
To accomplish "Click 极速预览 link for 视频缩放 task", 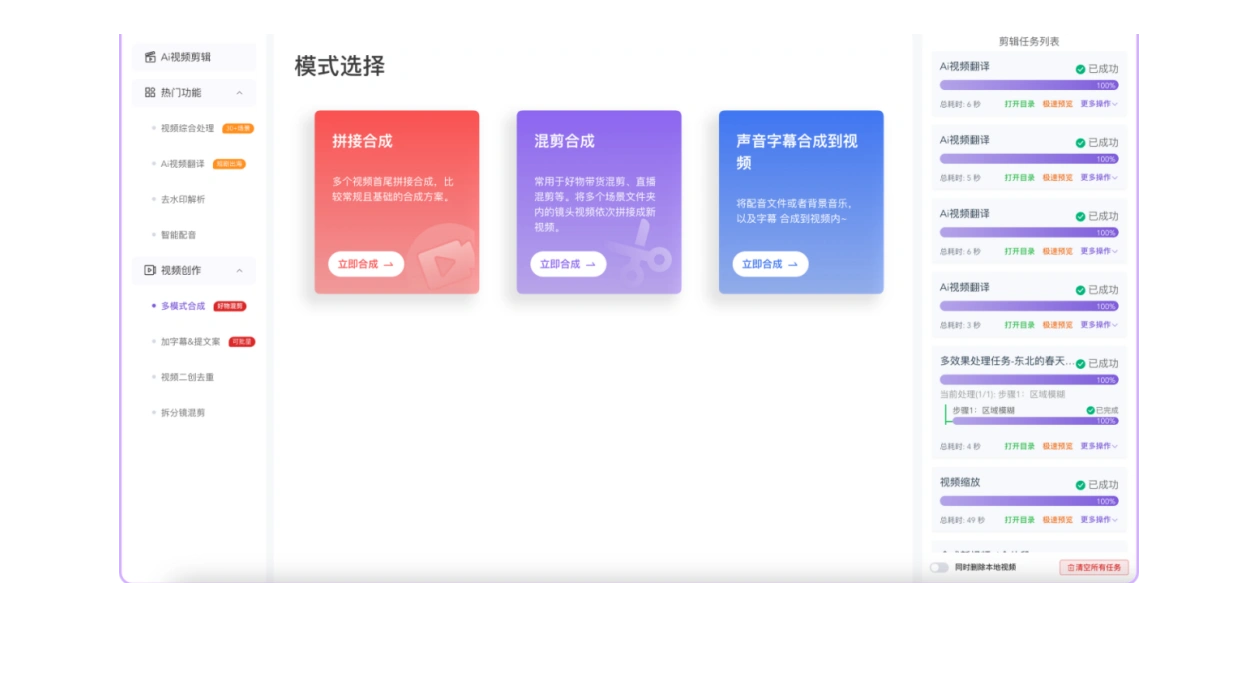I will pos(1057,520).
